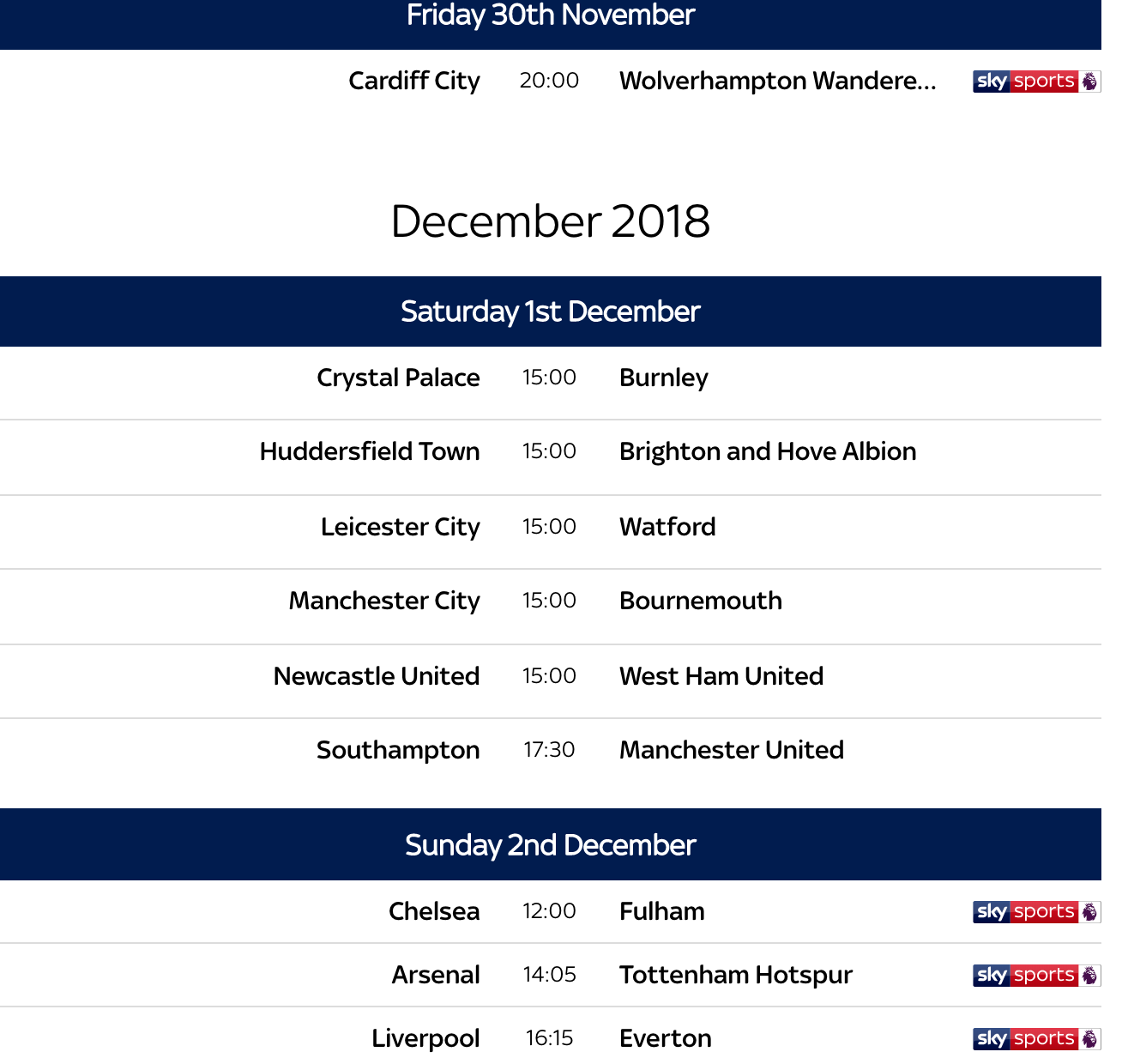Click the 17:30 Southampton kickoff time
This screenshot has width=1122, height=1064.
coord(549,750)
